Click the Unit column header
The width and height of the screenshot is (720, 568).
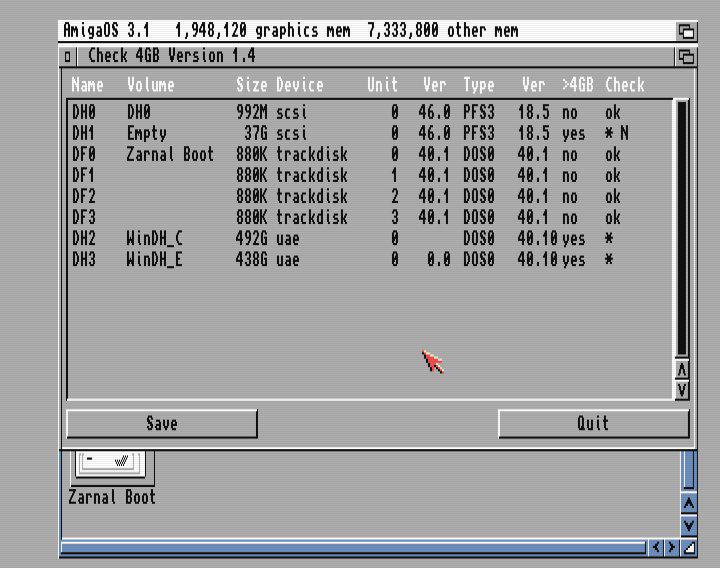(382, 85)
